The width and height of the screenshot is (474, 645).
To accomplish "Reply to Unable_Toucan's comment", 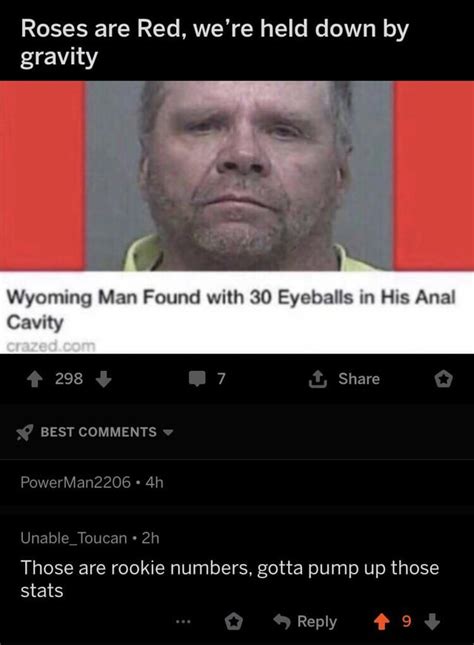I will pos(306,622).
